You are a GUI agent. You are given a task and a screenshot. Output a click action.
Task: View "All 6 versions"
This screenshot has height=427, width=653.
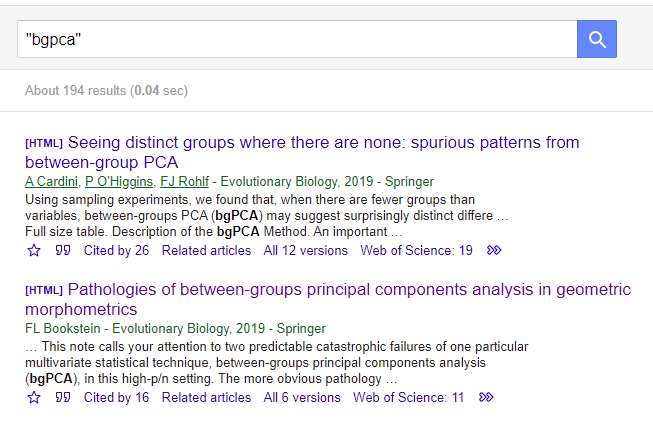[x=302, y=397]
